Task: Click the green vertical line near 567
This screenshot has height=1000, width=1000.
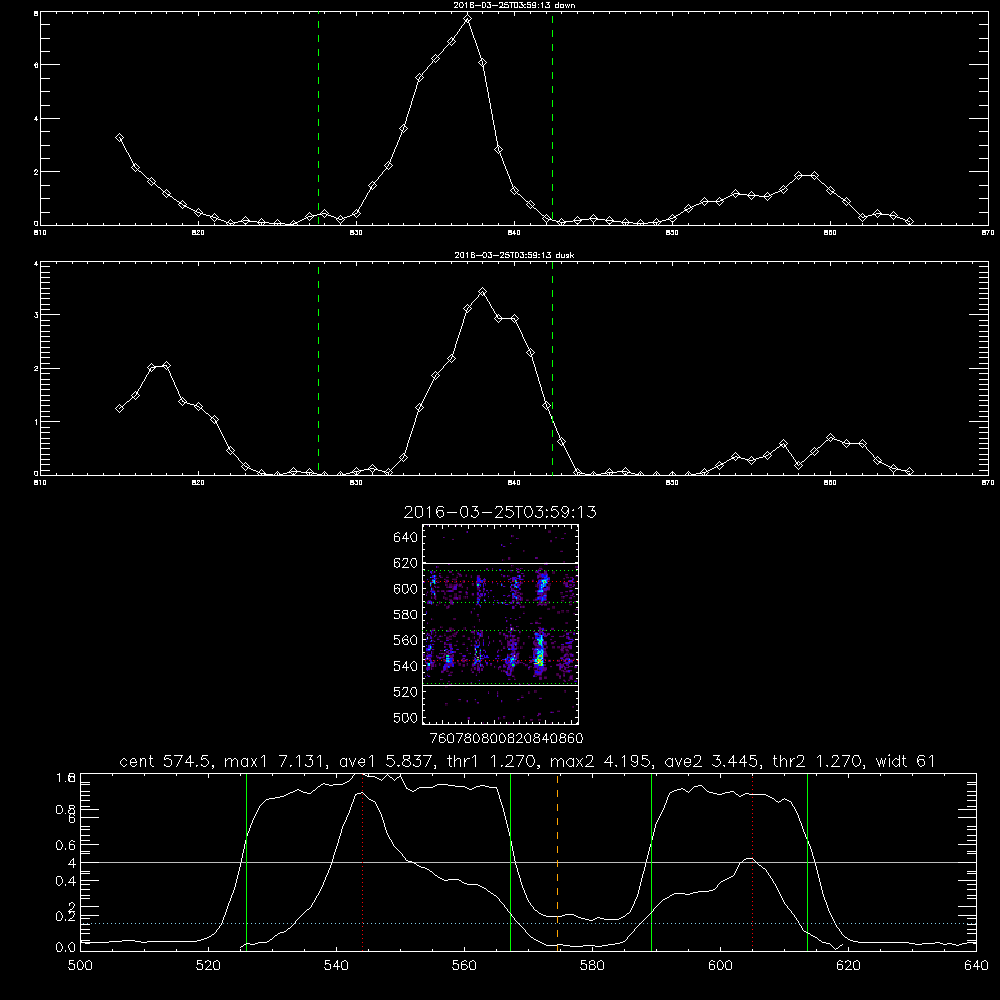Action: tap(510, 861)
